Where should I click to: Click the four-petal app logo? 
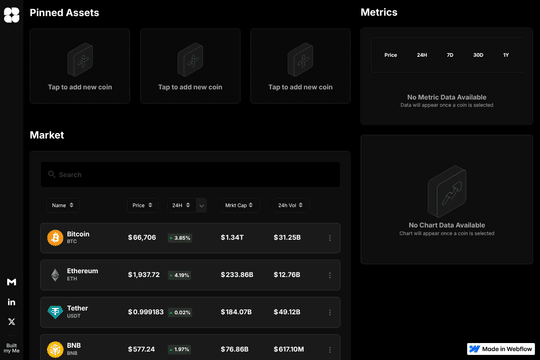pyautogui.click(x=11, y=15)
